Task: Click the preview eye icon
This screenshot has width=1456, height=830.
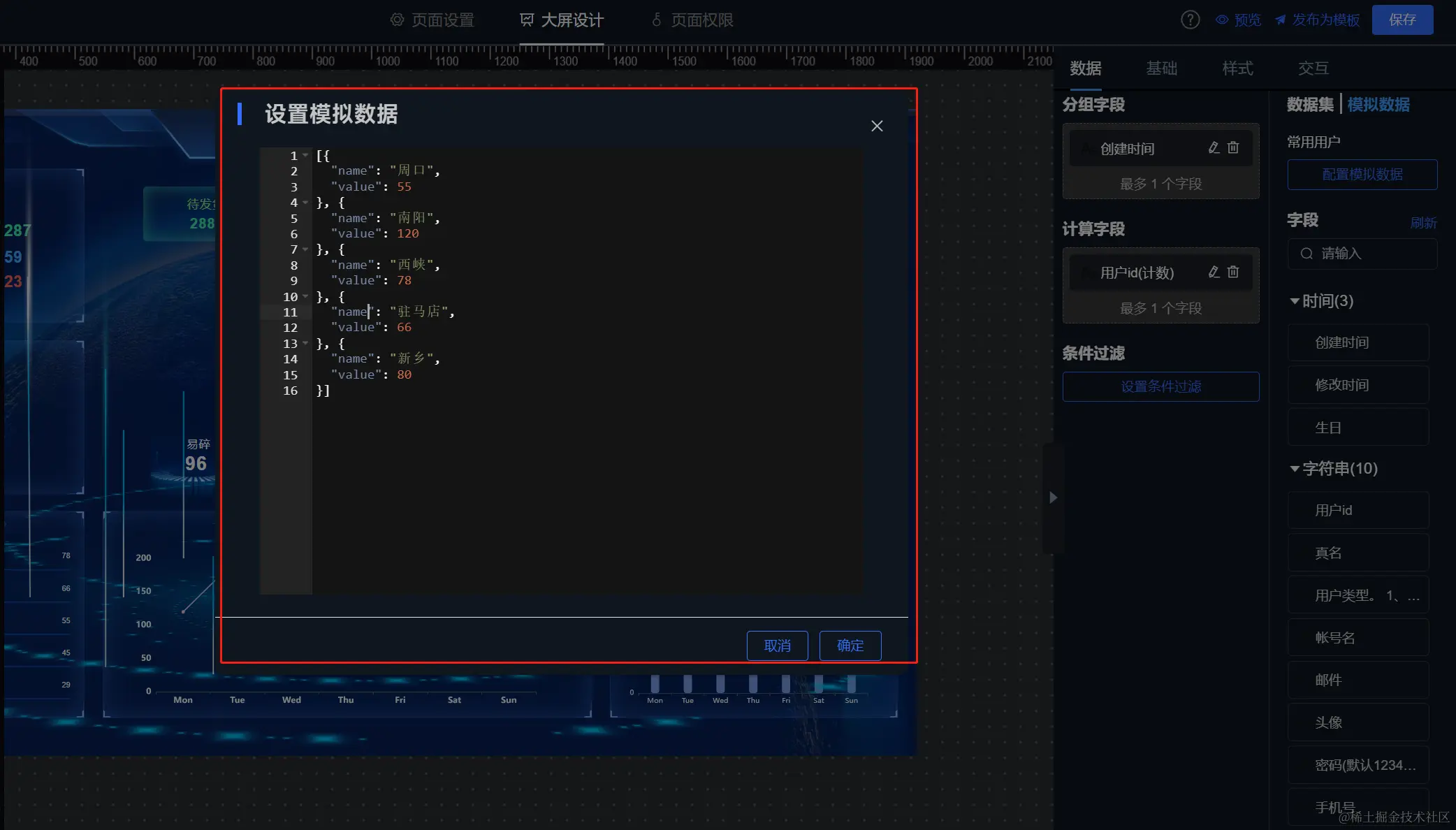Action: coord(1222,20)
